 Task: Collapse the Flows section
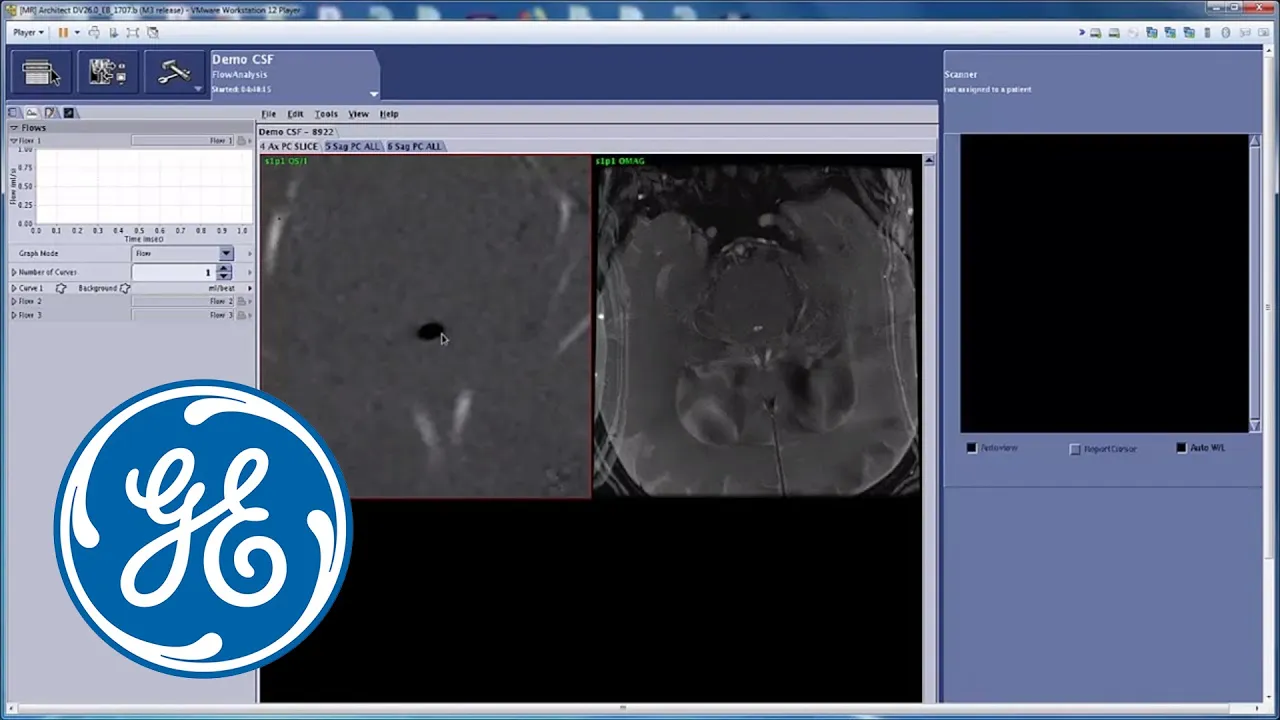click(14, 128)
